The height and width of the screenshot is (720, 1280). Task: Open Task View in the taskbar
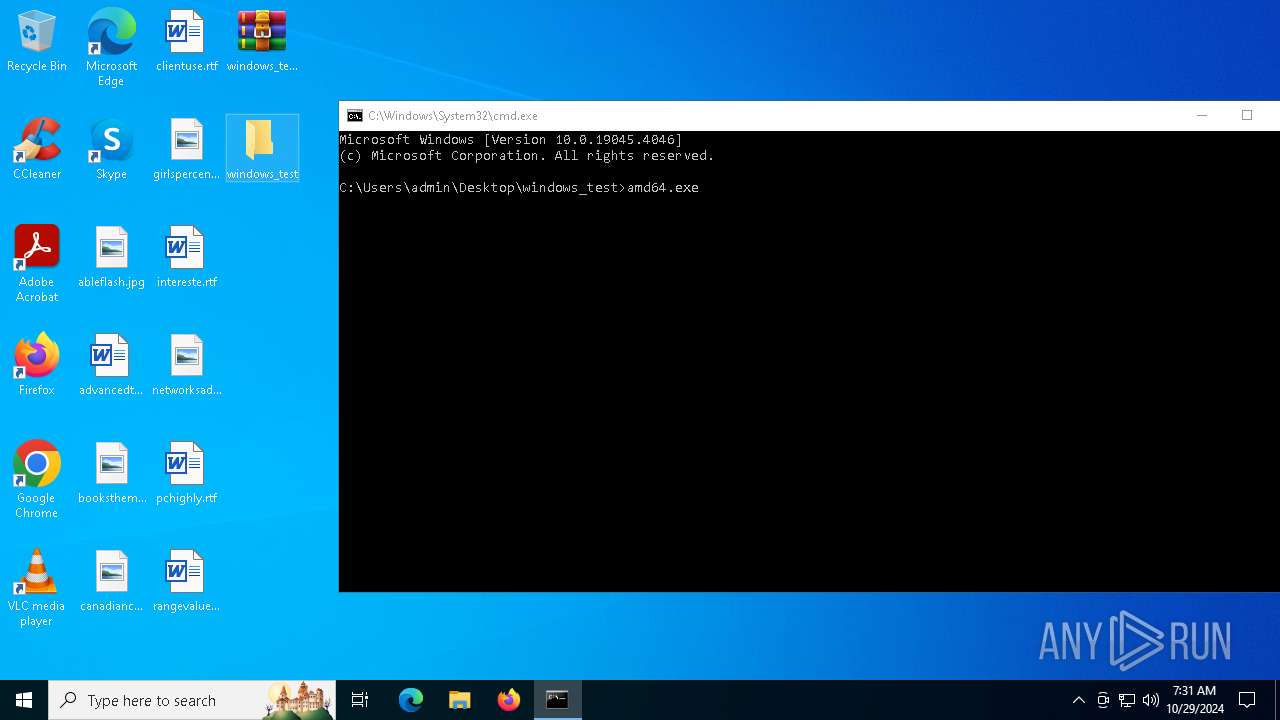pyautogui.click(x=360, y=700)
